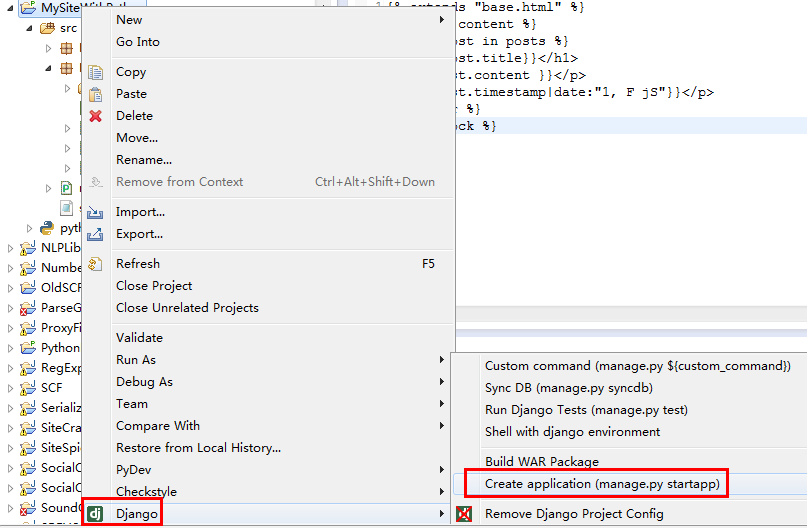
Task: Collapse the src folder tree node
Action: 31,28
